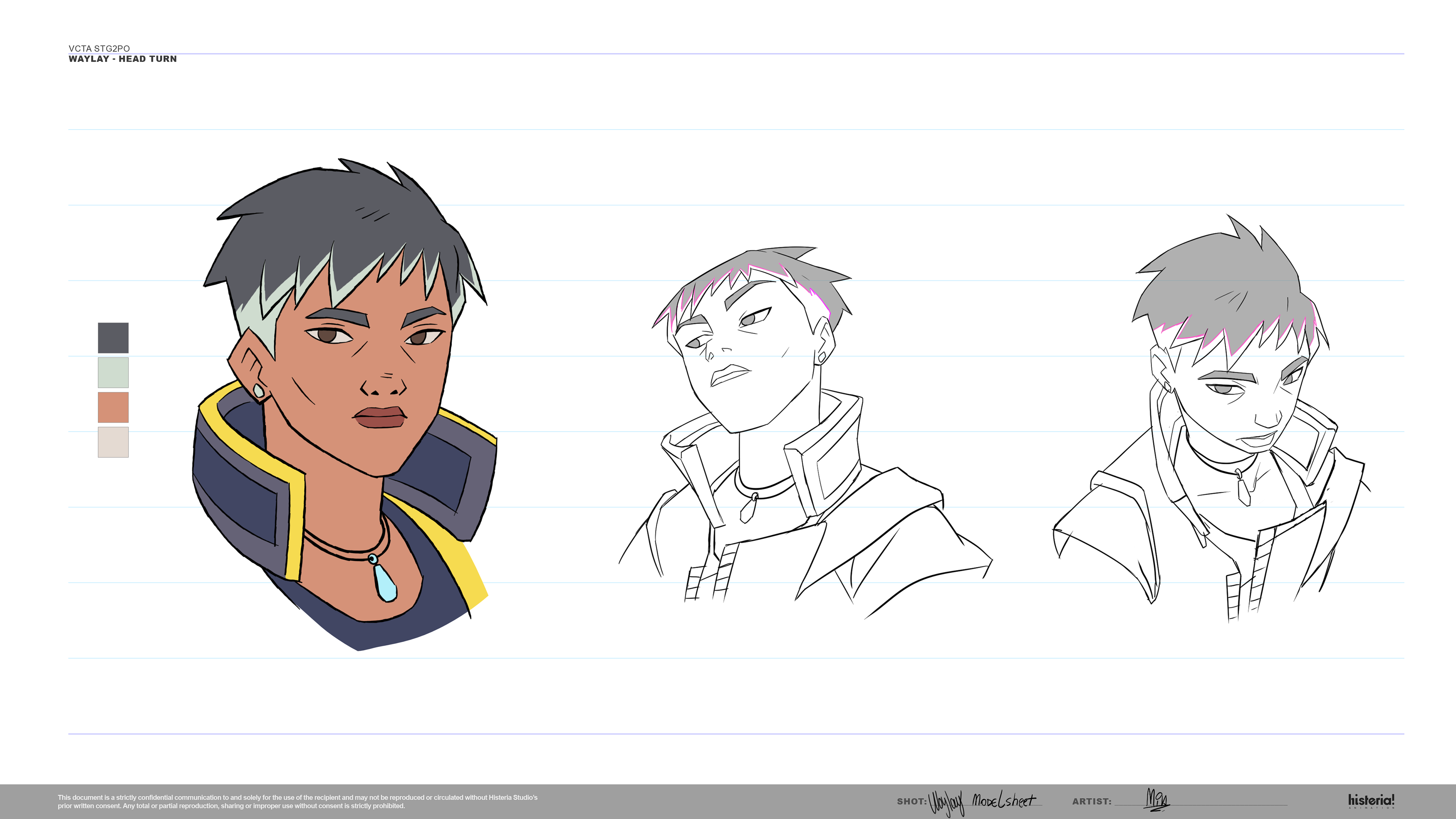Click the earring on the colored head
Viewport: 1456px width, 819px height.
pyautogui.click(x=258, y=390)
